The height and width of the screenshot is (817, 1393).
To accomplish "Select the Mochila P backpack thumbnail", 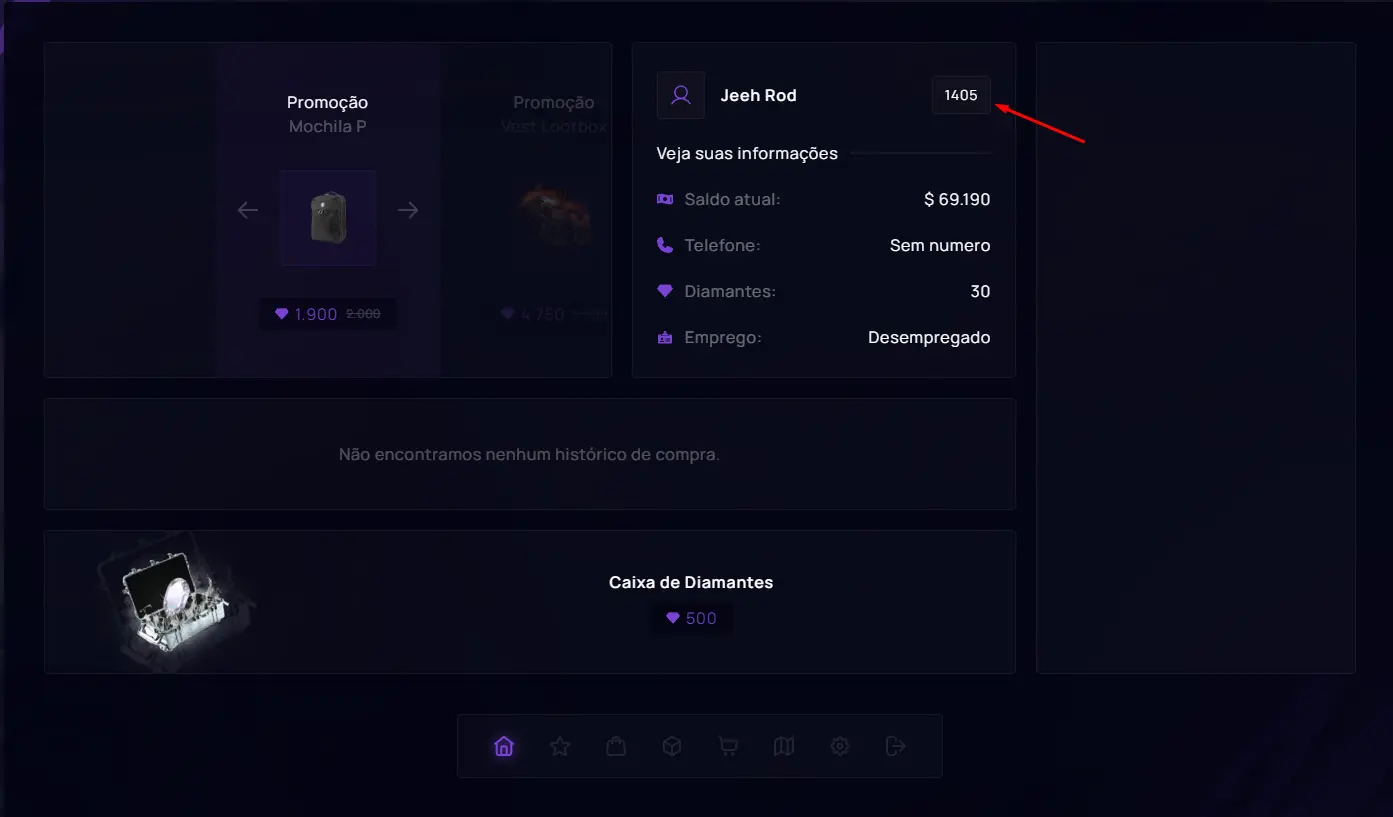I will pos(328,218).
